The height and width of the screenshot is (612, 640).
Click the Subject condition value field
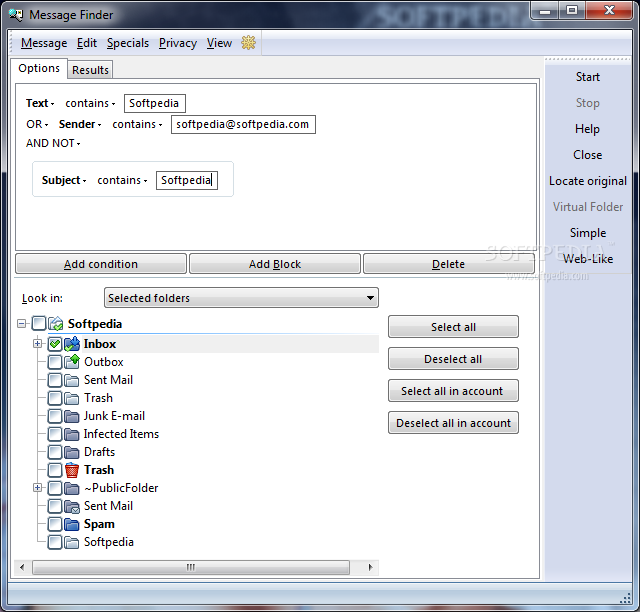(x=187, y=180)
